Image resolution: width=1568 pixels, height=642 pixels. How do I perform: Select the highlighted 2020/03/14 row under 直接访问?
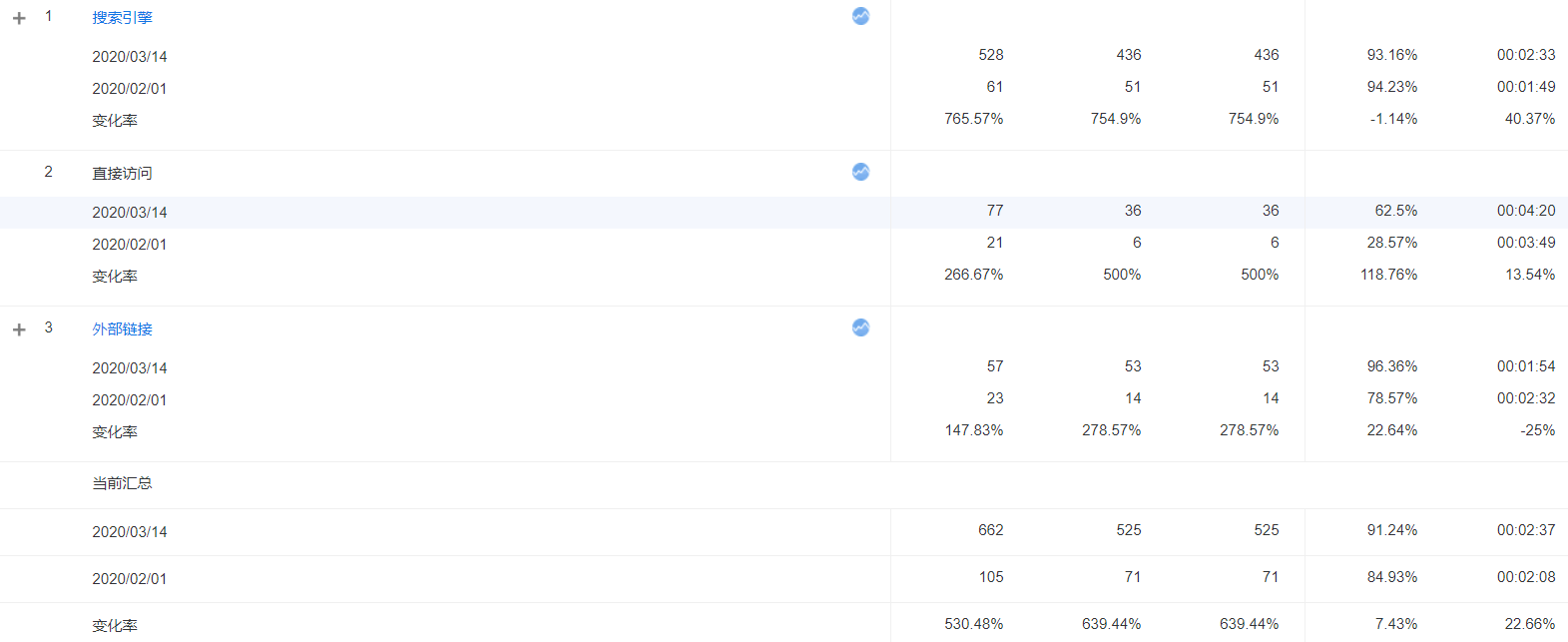coord(784,213)
